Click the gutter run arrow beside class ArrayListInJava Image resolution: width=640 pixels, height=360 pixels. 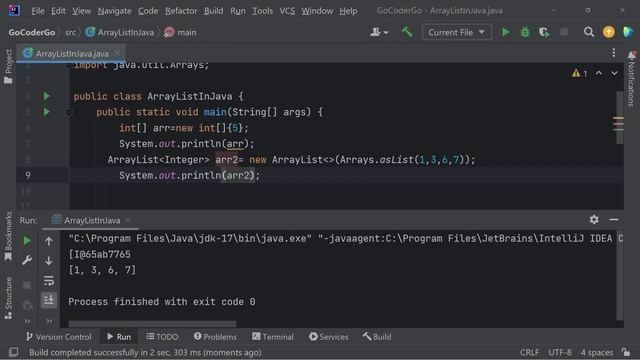pyautogui.click(x=47, y=96)
